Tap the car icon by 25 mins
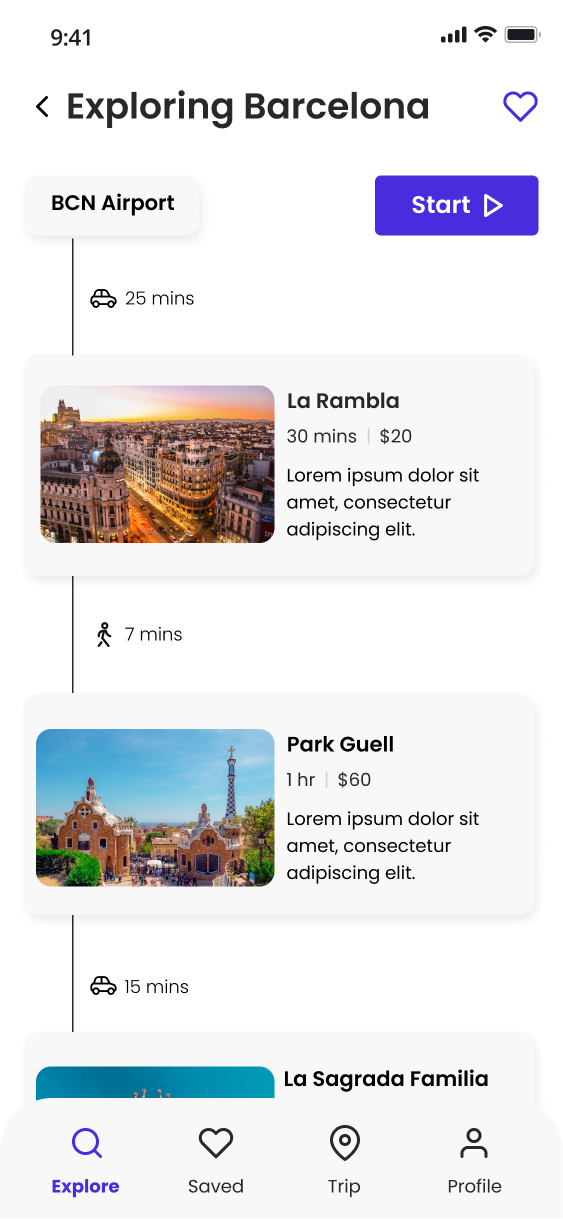 pyautogui.click(x=104, y=298)
